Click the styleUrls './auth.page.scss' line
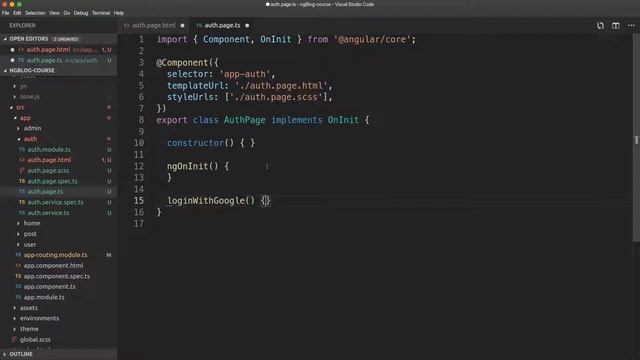 (250, 97)
